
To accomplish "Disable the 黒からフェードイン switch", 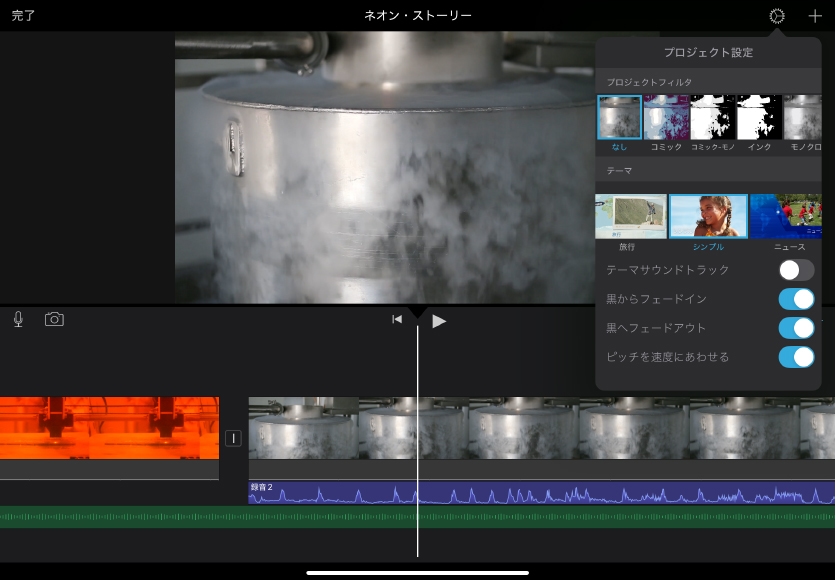I will pyautogui.click(x=796, y=299).
